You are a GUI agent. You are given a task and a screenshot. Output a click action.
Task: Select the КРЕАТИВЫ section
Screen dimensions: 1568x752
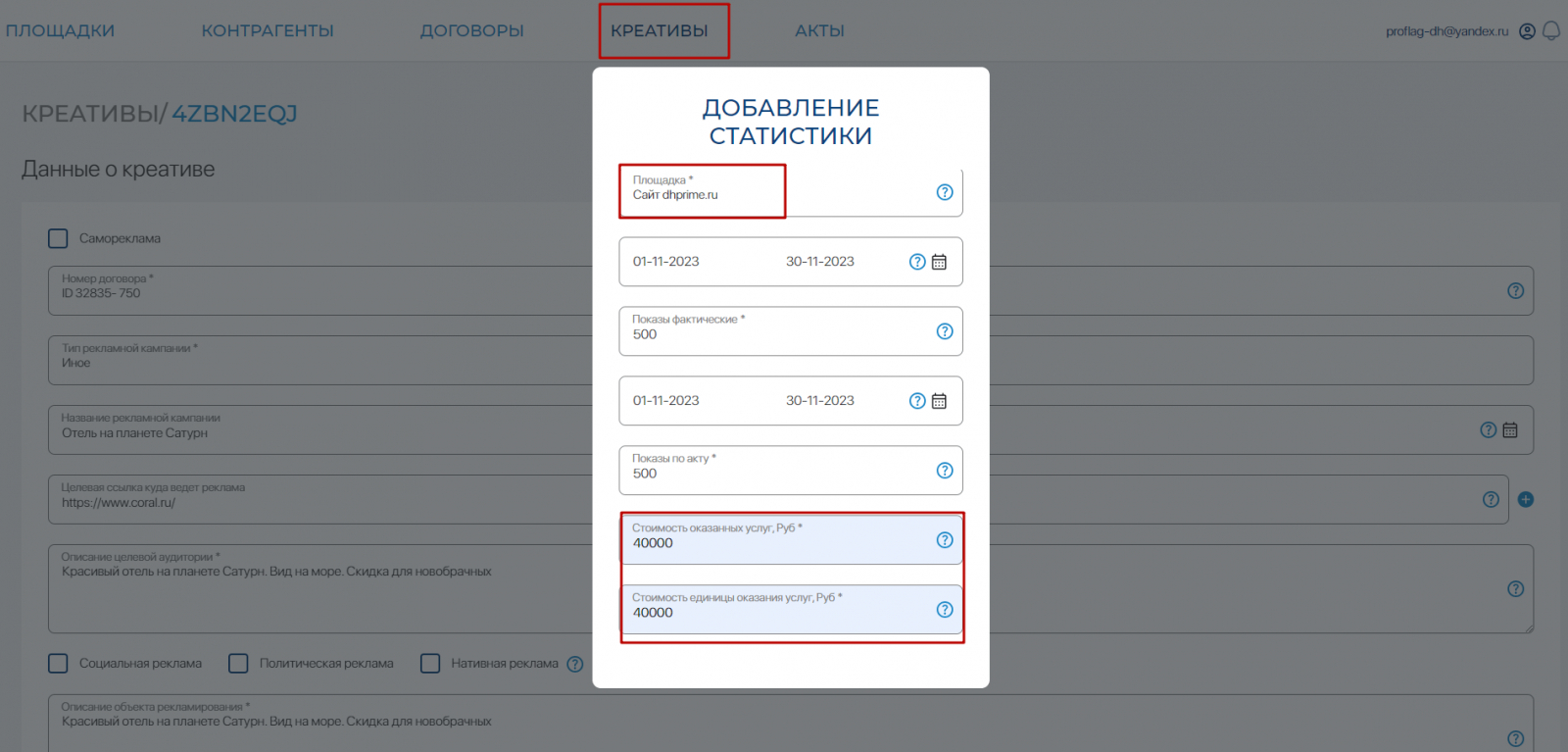coord(660,31)
